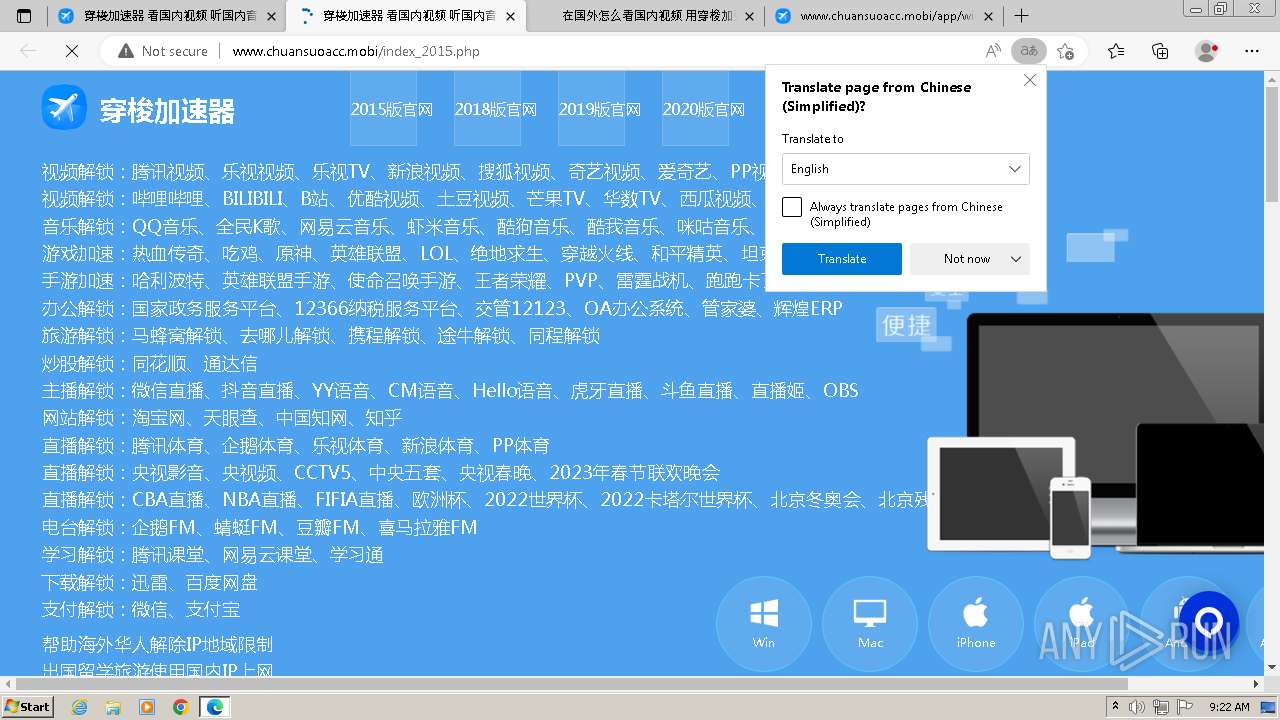
Task: Open media player from taskbar
Action: pyautogui.click(x=147, y=706)
